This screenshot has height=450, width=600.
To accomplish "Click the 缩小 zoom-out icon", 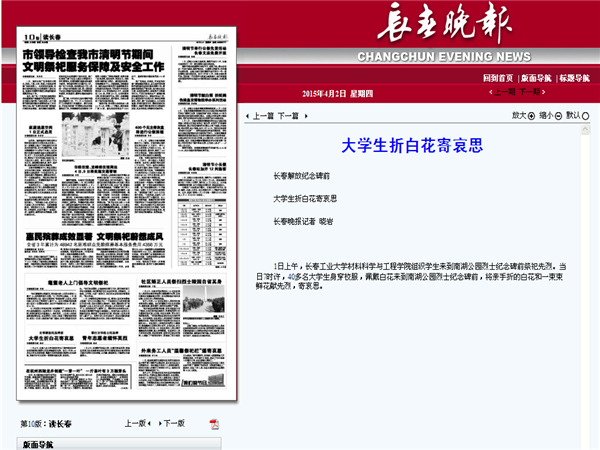I will [557, 116].
